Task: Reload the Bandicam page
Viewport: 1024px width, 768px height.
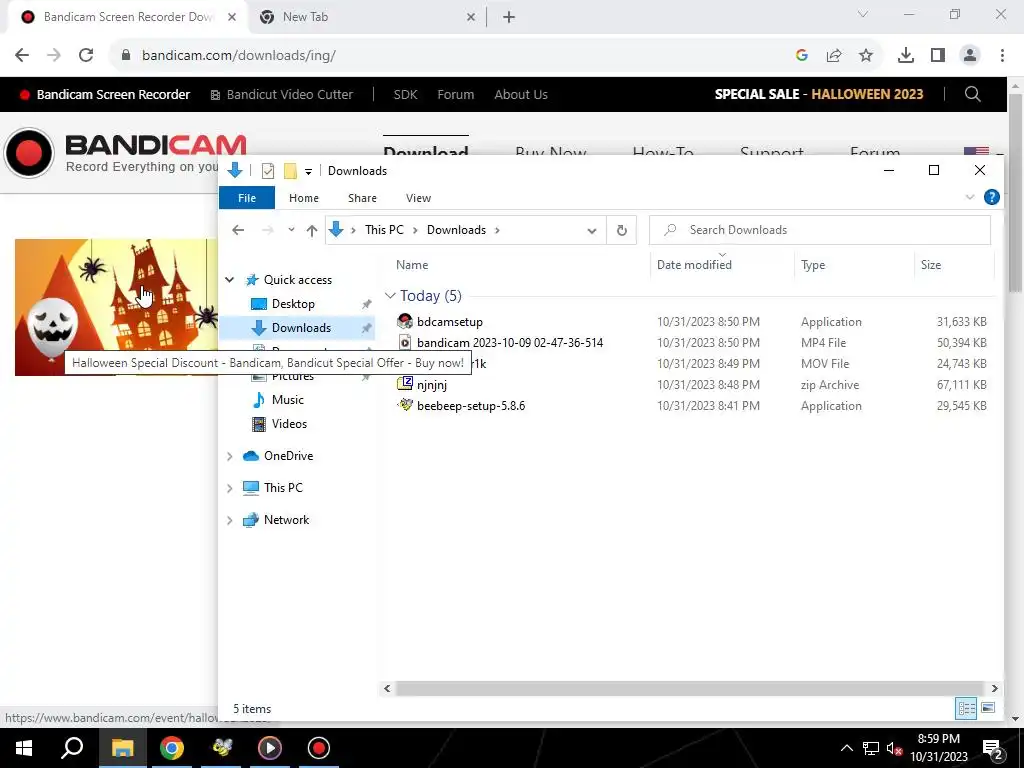Action: click(x=86, y=56)
